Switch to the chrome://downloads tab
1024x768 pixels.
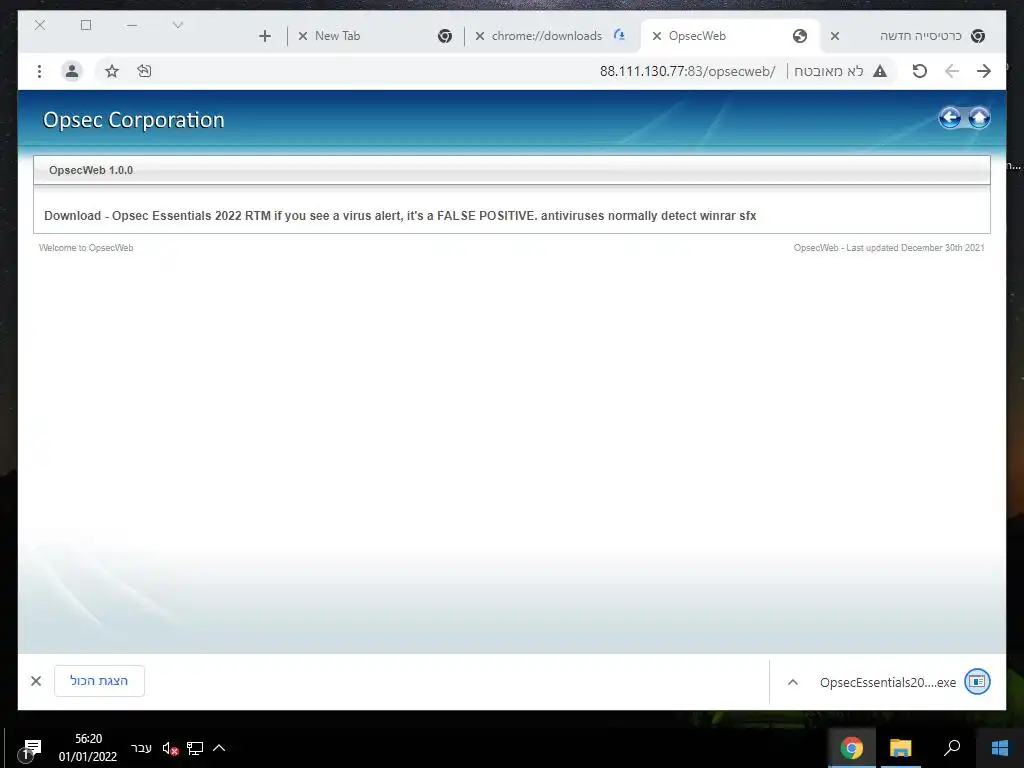point(551,36)
